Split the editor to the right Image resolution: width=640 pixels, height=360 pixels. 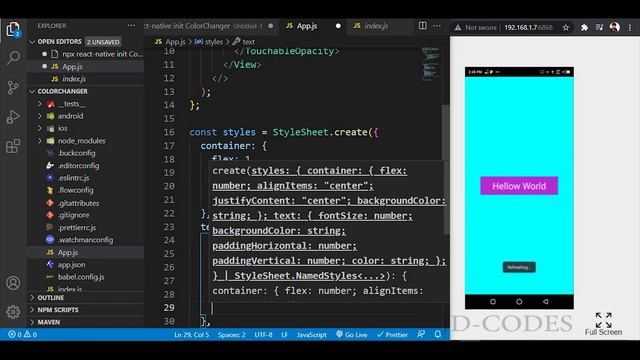coord(423,26)
